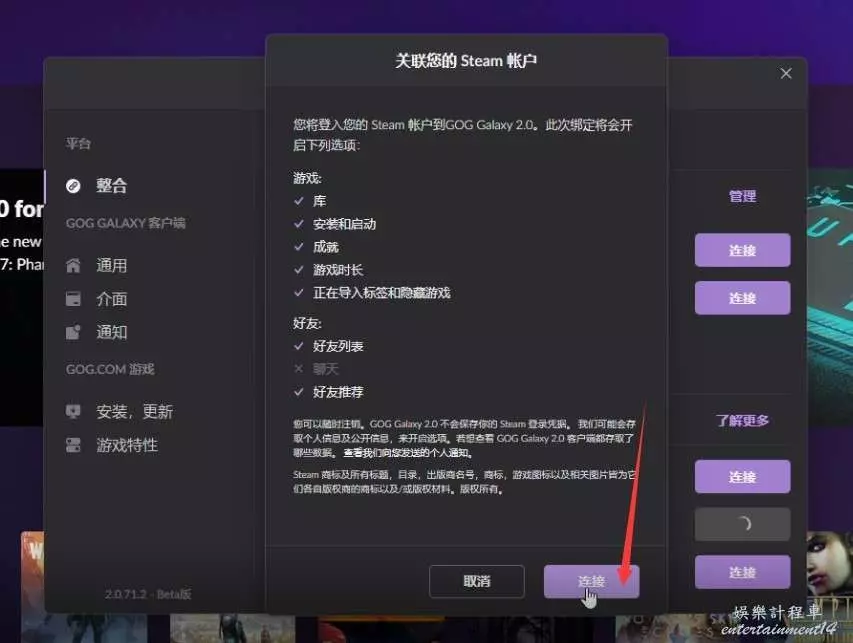This screenshot has height=643, width=853.
Task: Click the 整合 link icon in sidebar
Action: point(73,186)
